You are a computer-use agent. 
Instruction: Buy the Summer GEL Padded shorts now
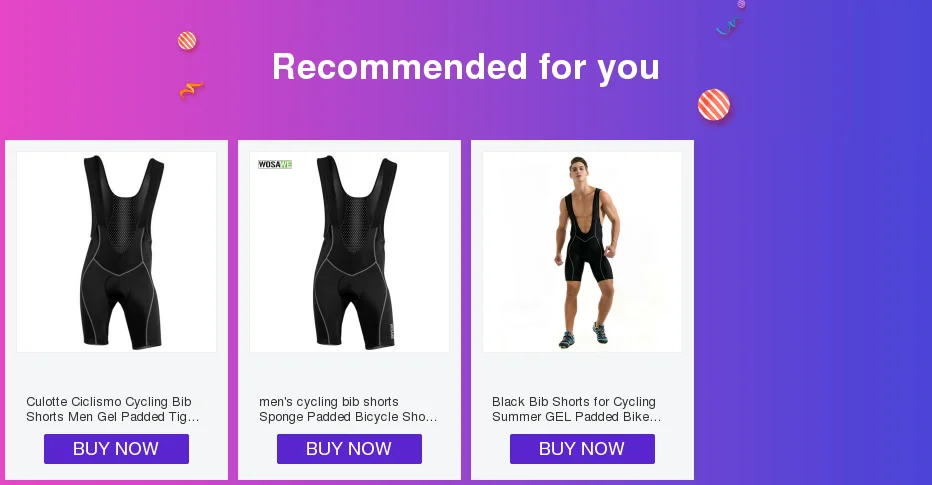click(582, 449)
